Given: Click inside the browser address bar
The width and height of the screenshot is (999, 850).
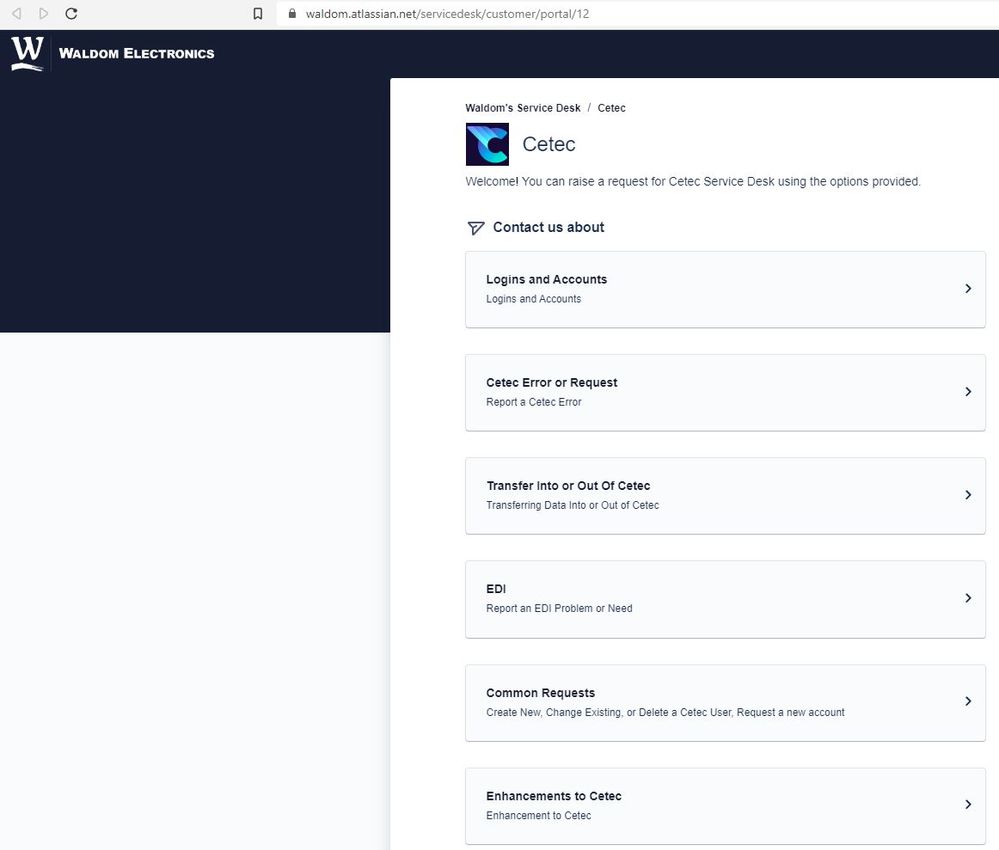Looking at the screenshot, I should 450,14.
